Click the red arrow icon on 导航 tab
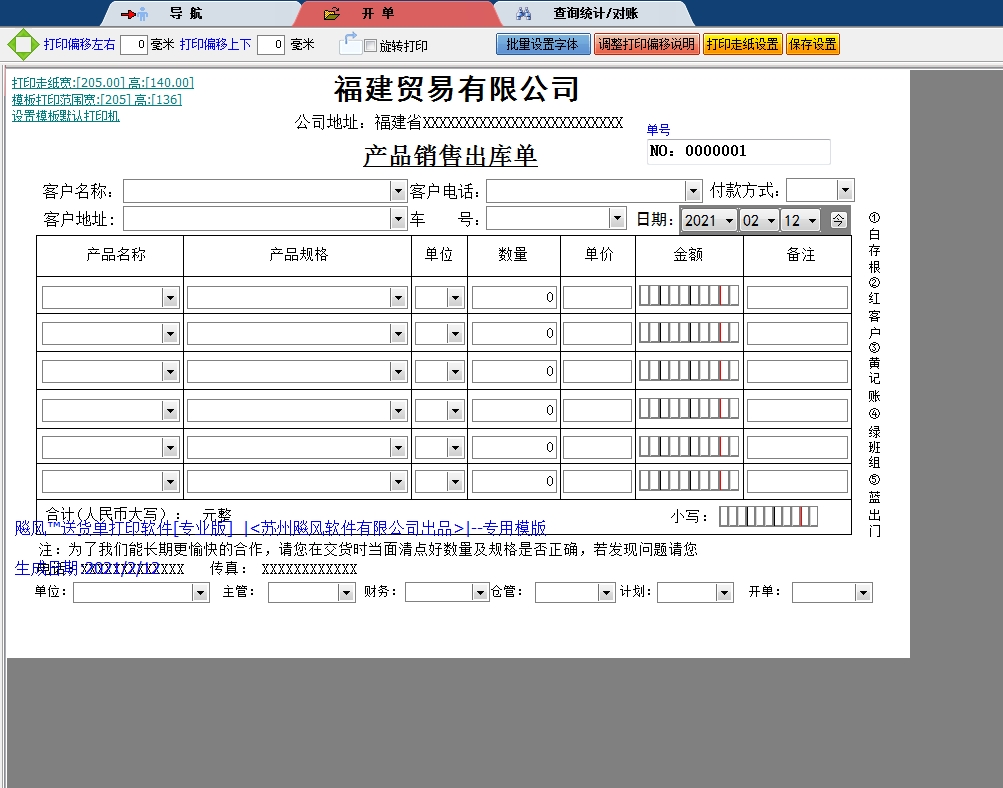Screen dimensions: 1003x788 pyautogui.click(x=128, y=13)
